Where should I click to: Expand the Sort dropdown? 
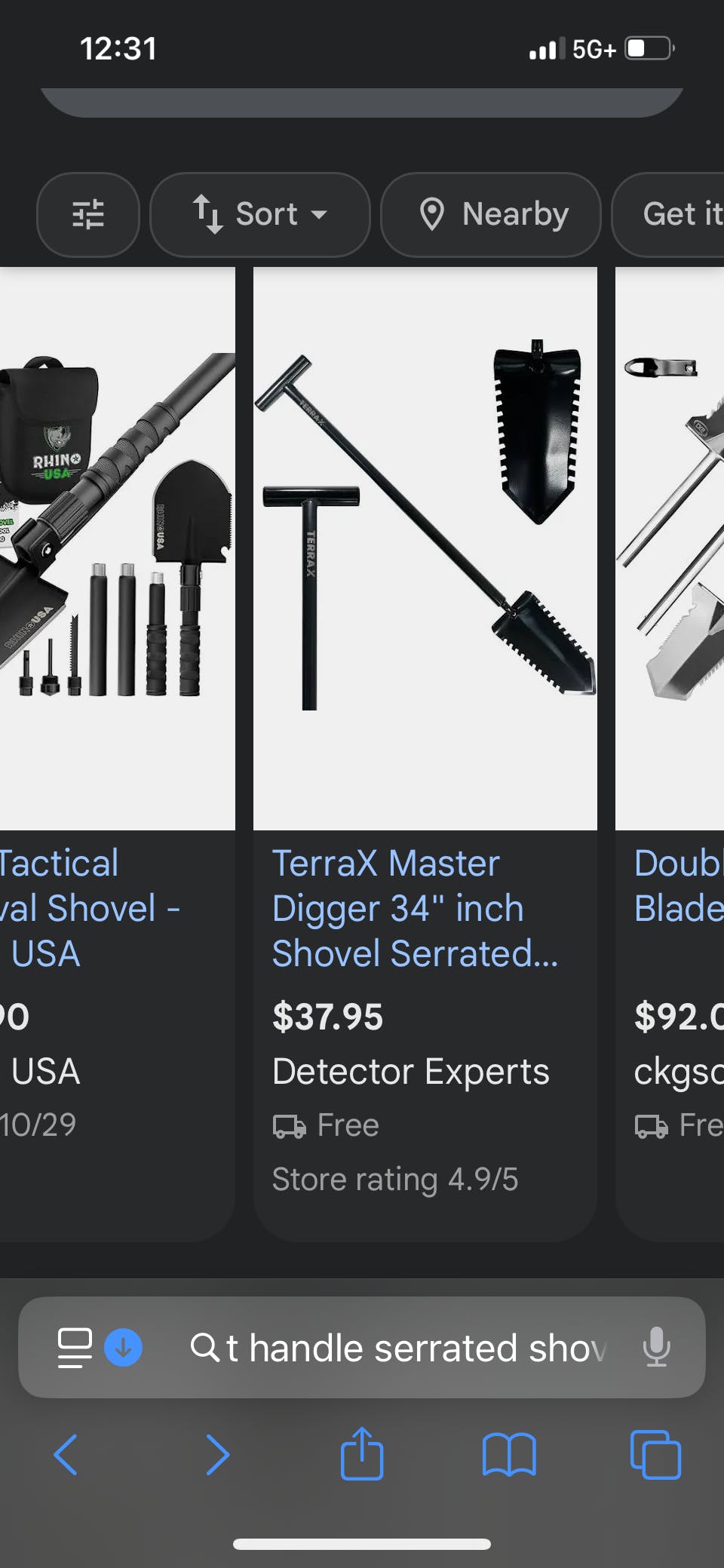point(260,215)
